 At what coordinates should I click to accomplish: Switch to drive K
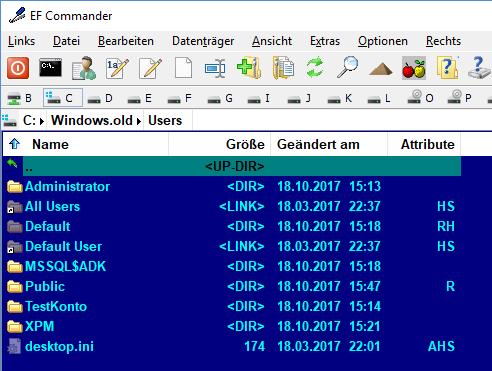339,98
